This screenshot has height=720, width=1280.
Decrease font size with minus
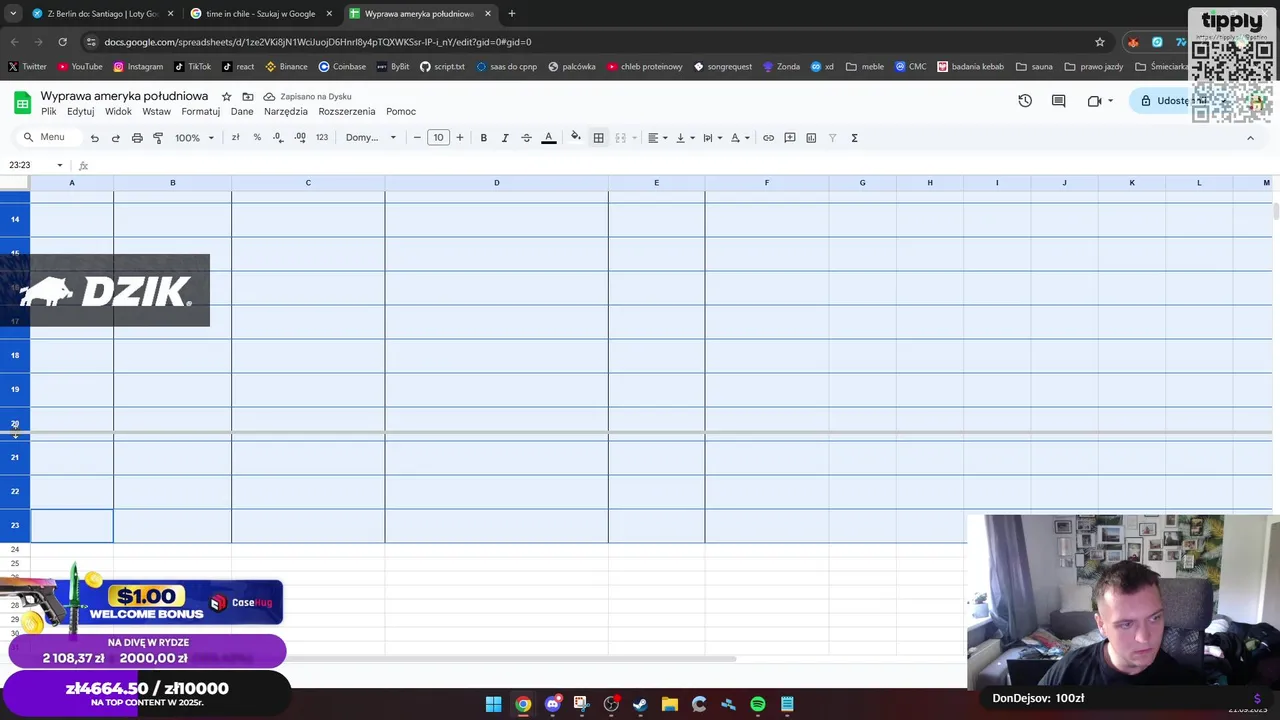pyautogui.click(x=417, y=138)
